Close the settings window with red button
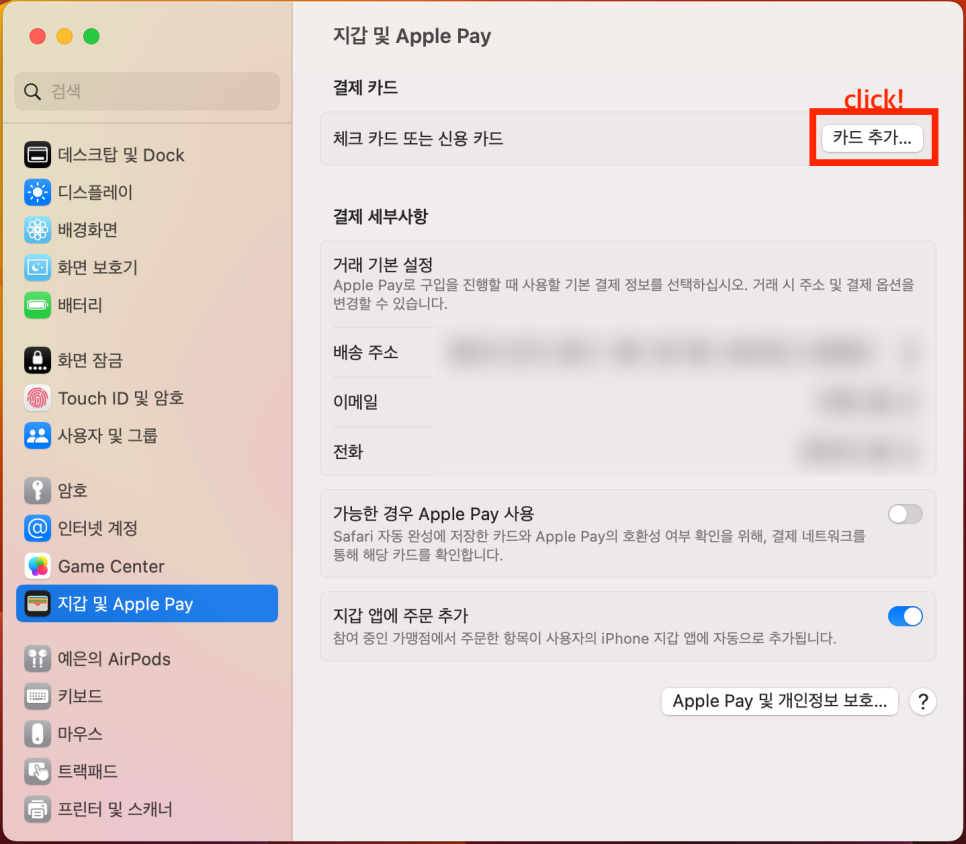The image size is (966, 844). (x=38, y=36)
